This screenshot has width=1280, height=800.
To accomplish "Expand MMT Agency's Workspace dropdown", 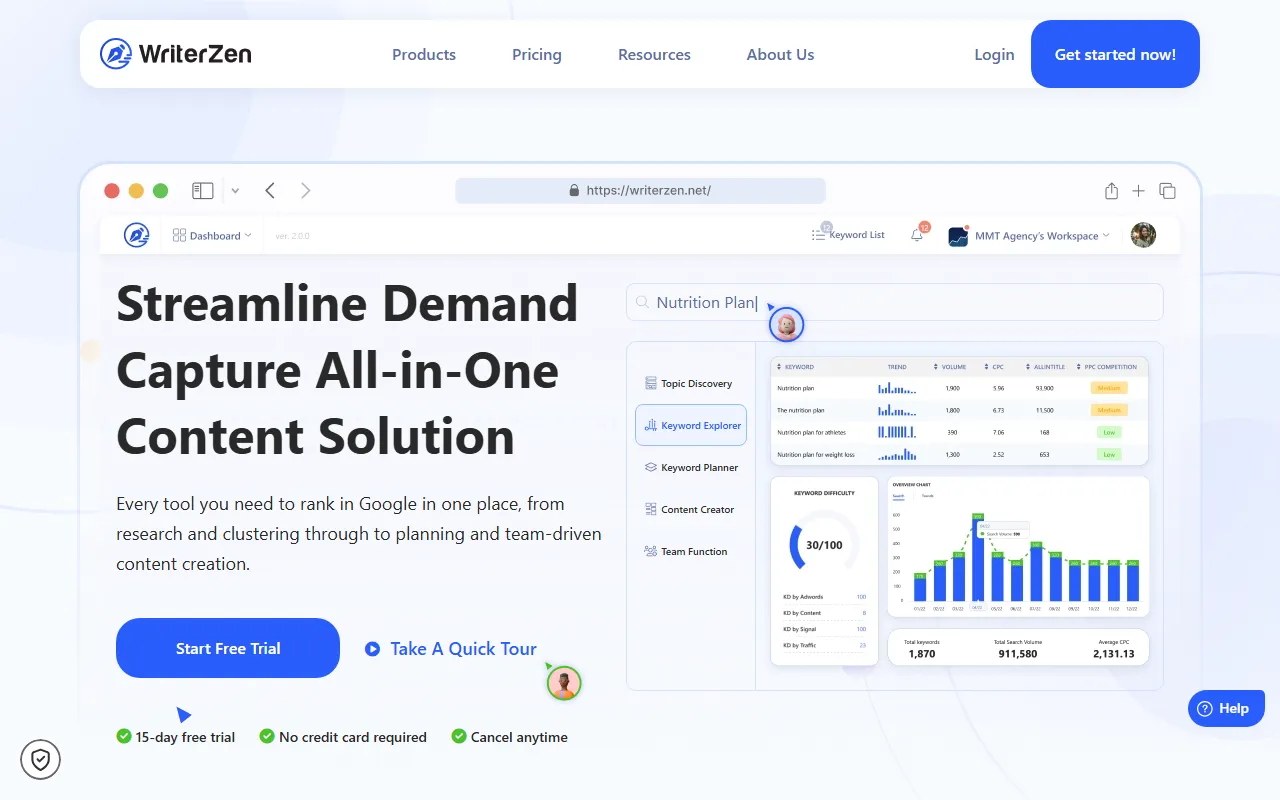I will [1030, 236].
